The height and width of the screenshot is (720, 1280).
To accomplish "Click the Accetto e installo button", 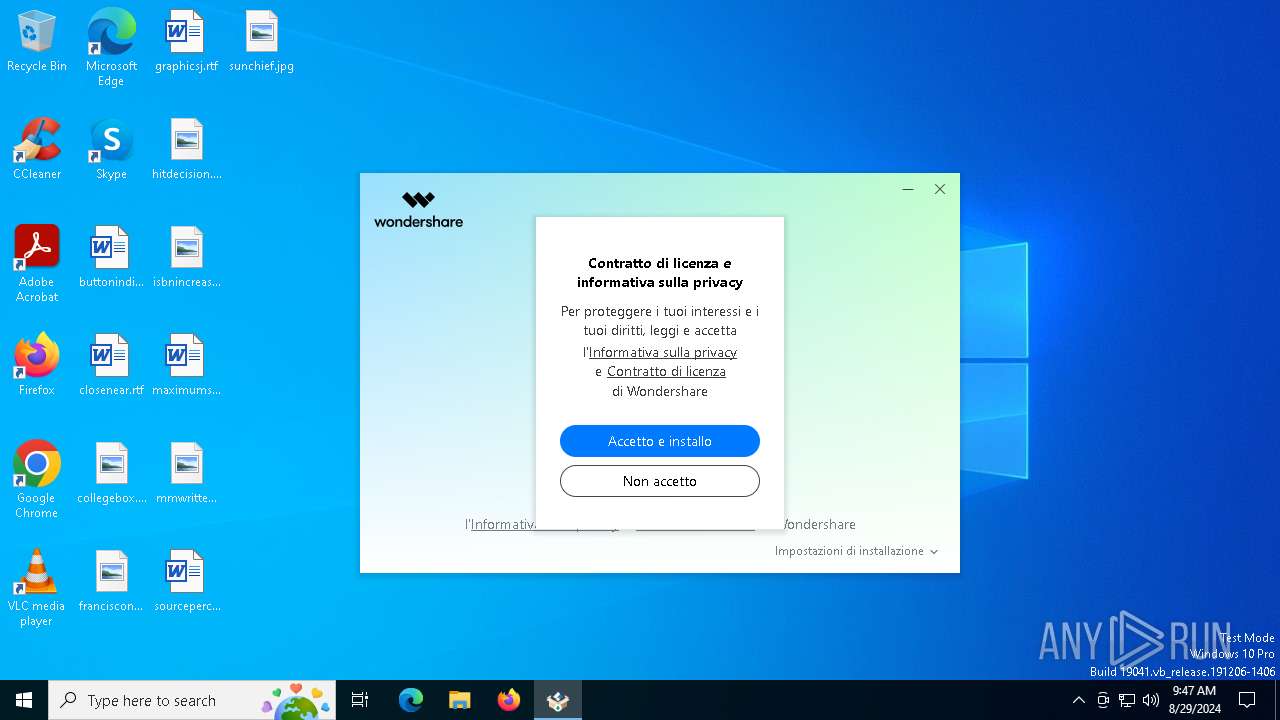I will (660, 441).
